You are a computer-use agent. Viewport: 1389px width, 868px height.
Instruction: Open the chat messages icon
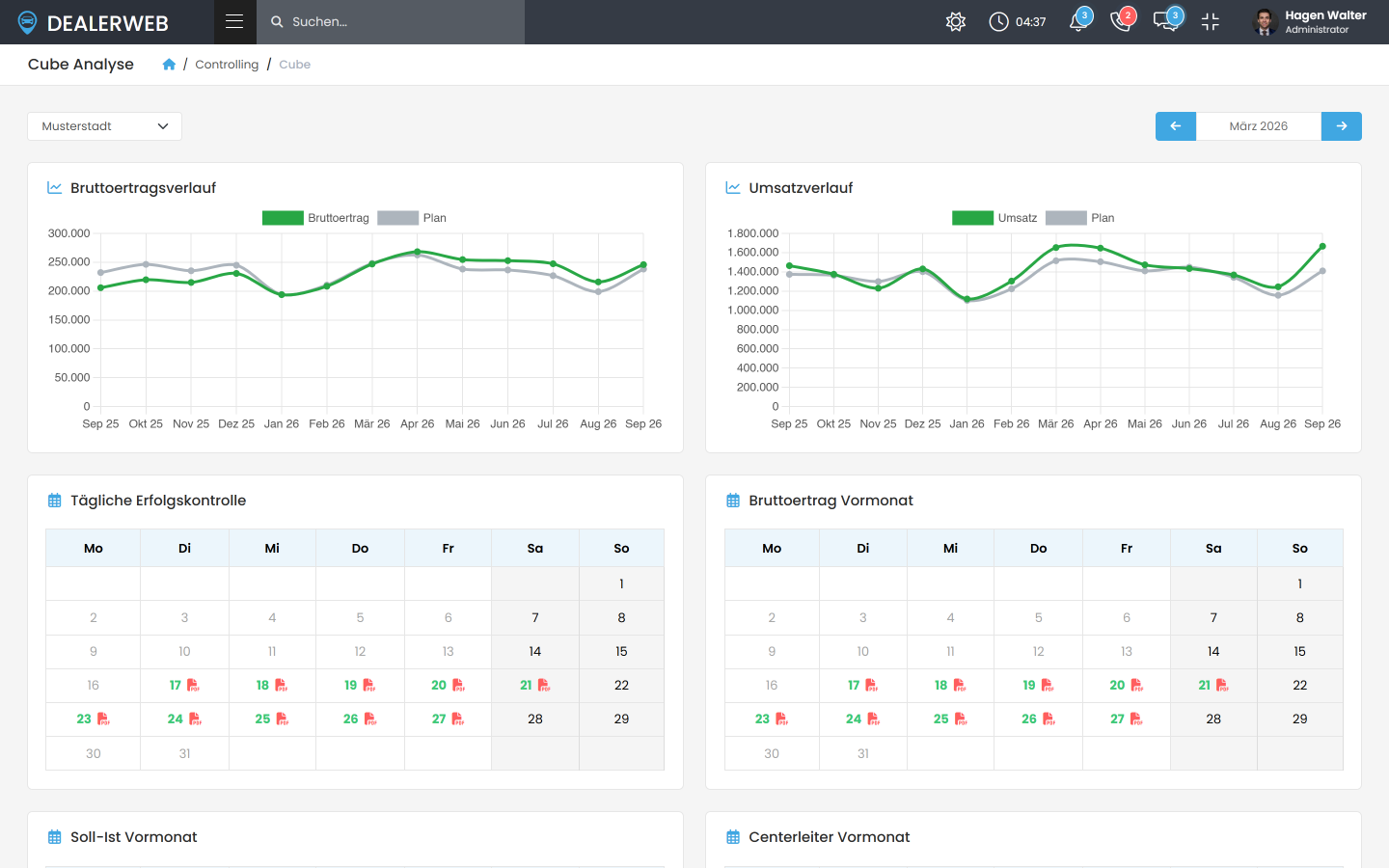pyautogui.click(x=1166, y=21)
